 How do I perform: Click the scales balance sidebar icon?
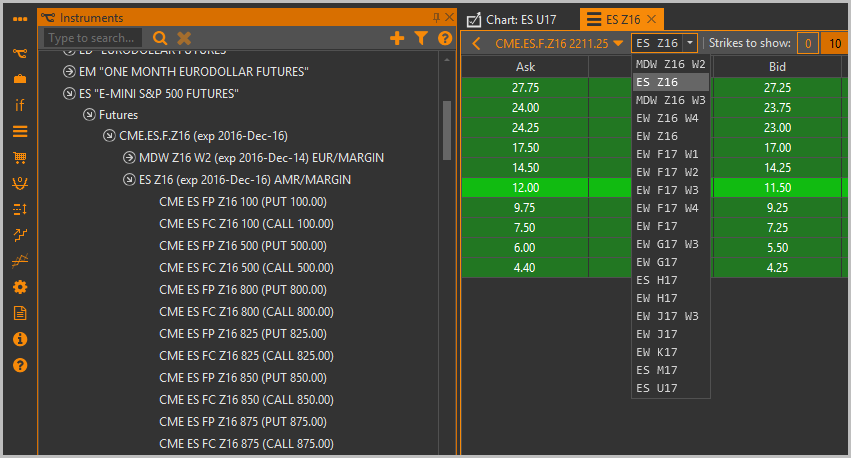(x=20, y=183)
